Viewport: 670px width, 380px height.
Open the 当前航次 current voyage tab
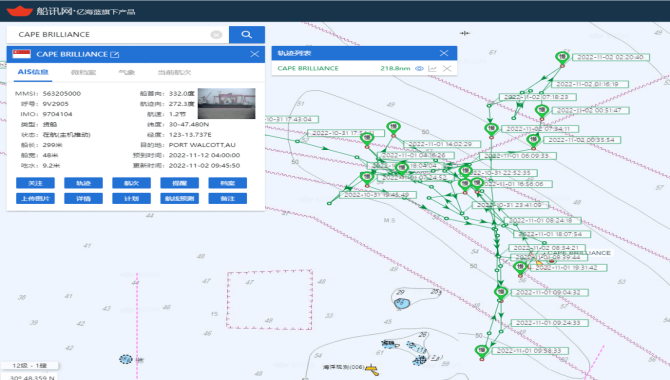click(174, 72)
